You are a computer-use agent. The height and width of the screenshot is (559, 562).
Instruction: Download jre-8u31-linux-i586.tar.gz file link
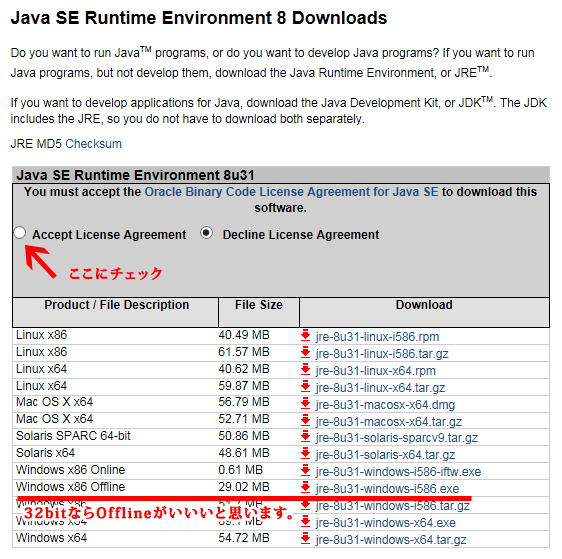point(382,354)
